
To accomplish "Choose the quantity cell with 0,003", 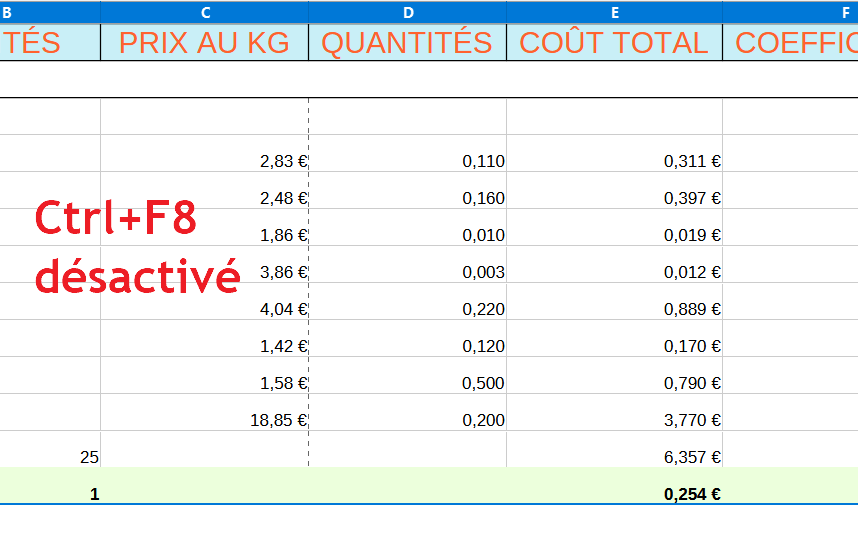I will pos(407,272).
